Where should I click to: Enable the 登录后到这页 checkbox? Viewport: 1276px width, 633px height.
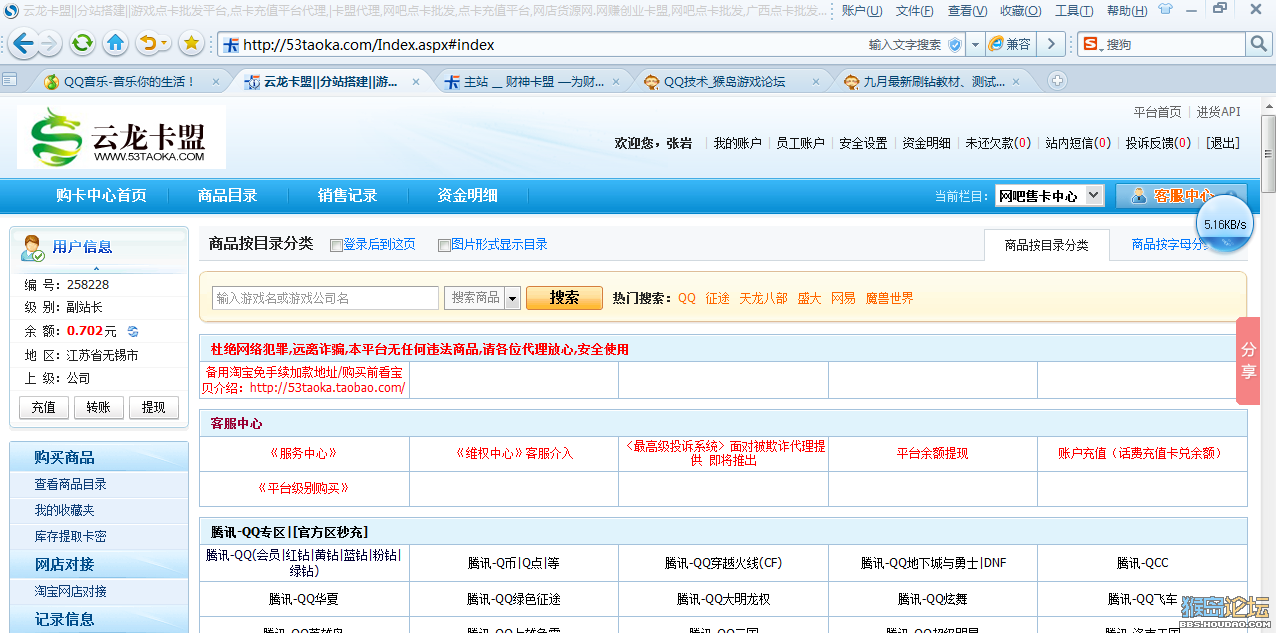(x=336, y=245)
